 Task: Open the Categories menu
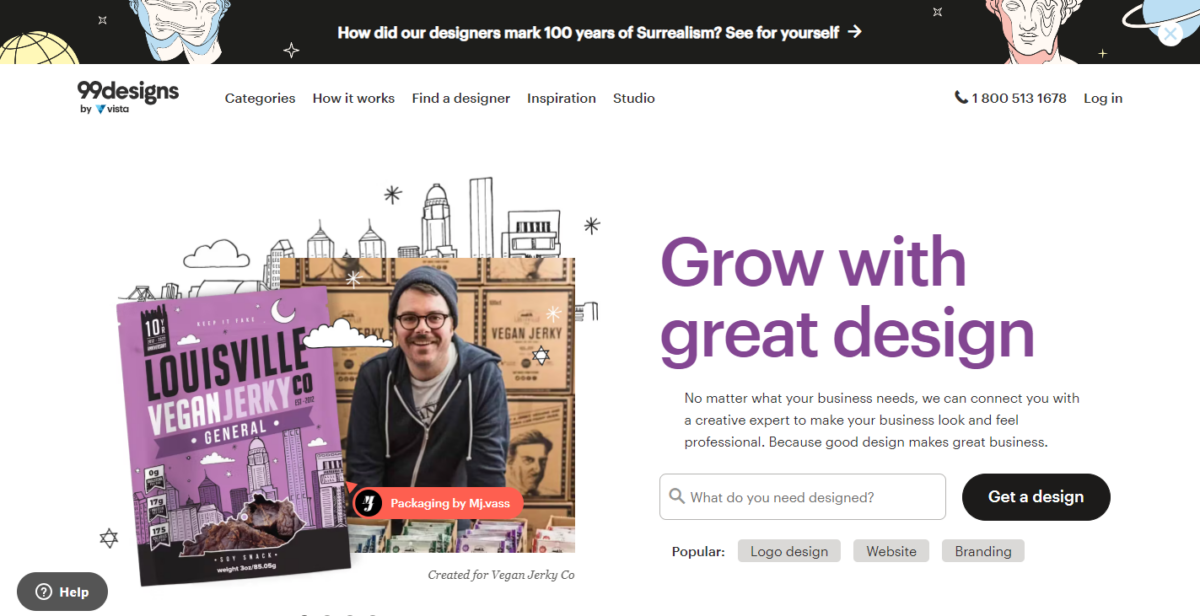pyautogui.click(x=260, y=98)
